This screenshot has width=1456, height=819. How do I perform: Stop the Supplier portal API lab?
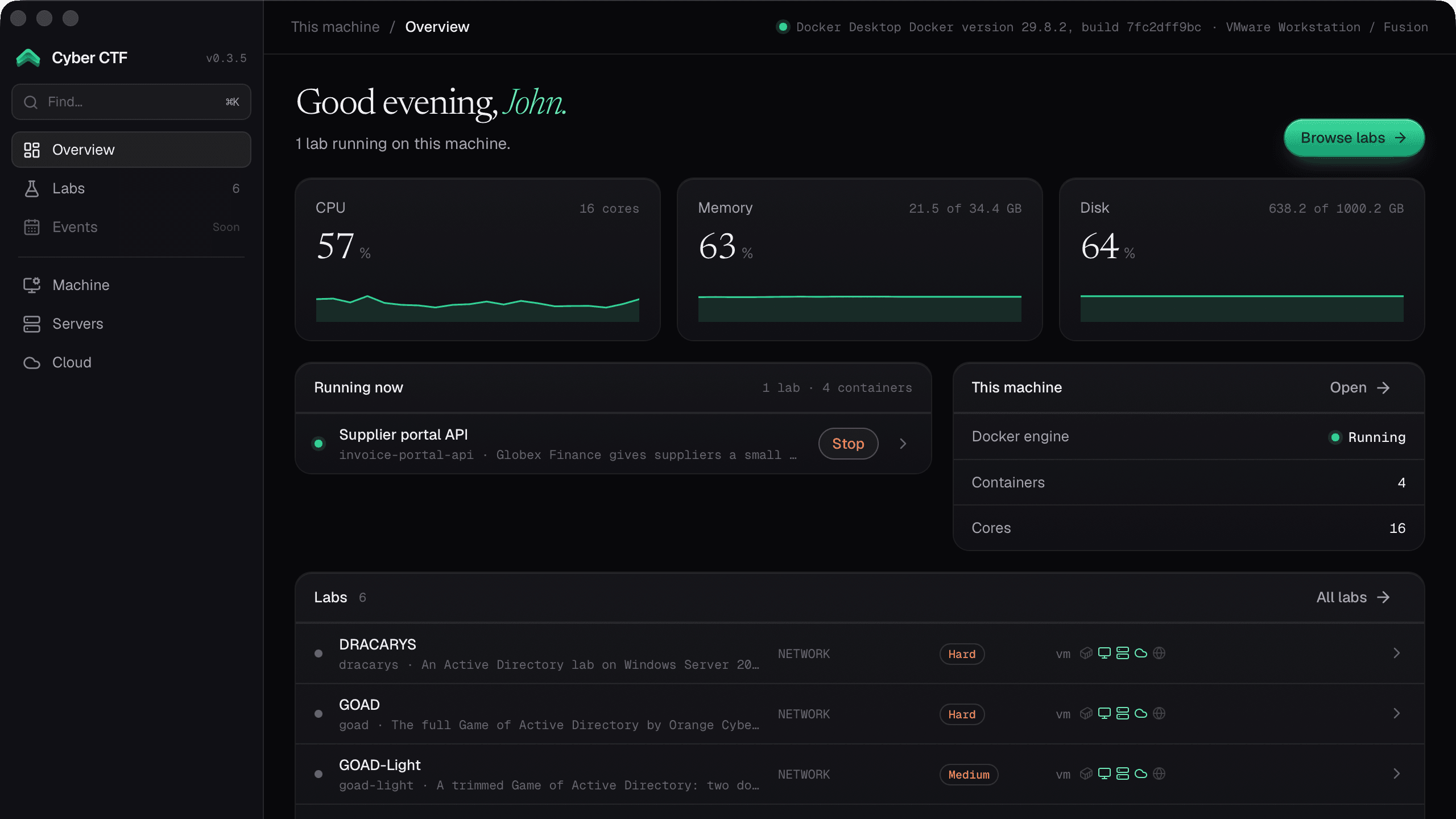click(848, 444)
